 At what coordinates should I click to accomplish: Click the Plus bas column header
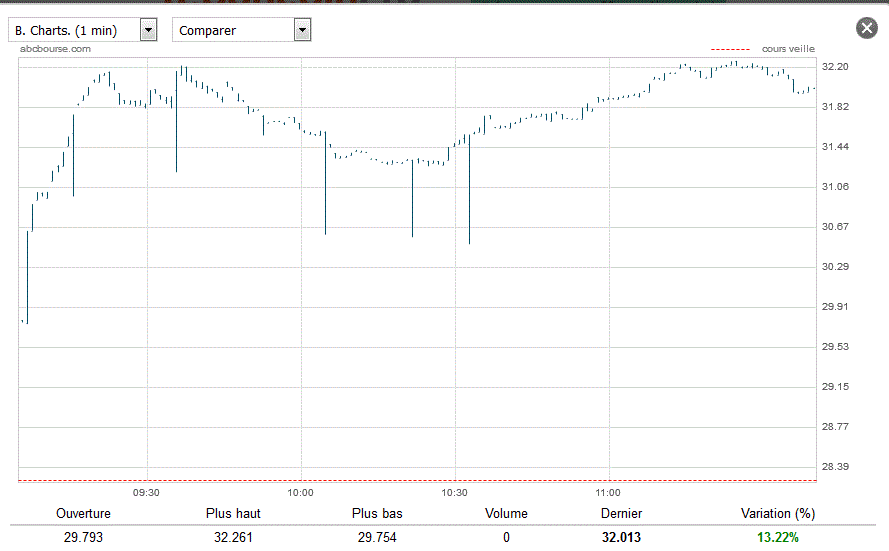[x=377, y=514]
